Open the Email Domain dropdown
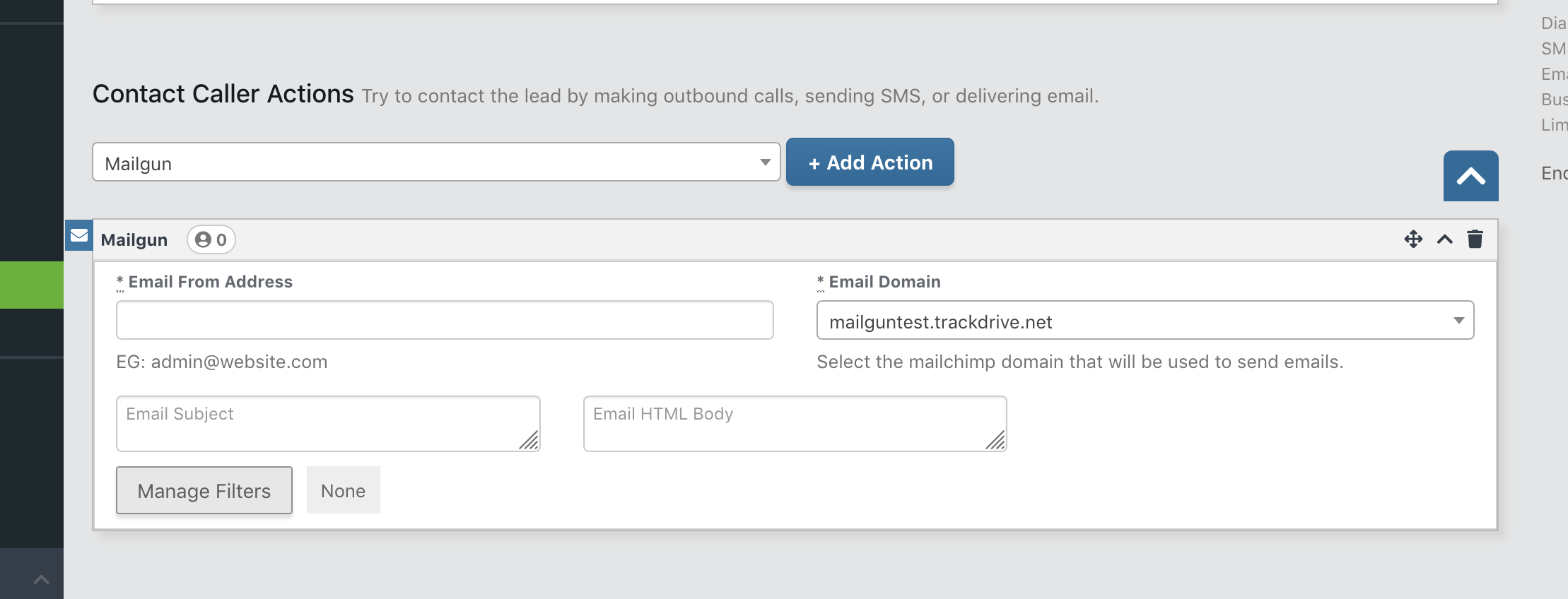This screenshot has height=599, width=1568. 1145,321
